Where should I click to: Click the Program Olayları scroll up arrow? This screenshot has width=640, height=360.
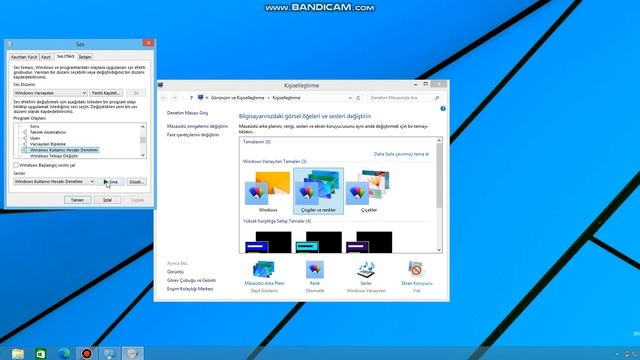[x=143, y=127]
